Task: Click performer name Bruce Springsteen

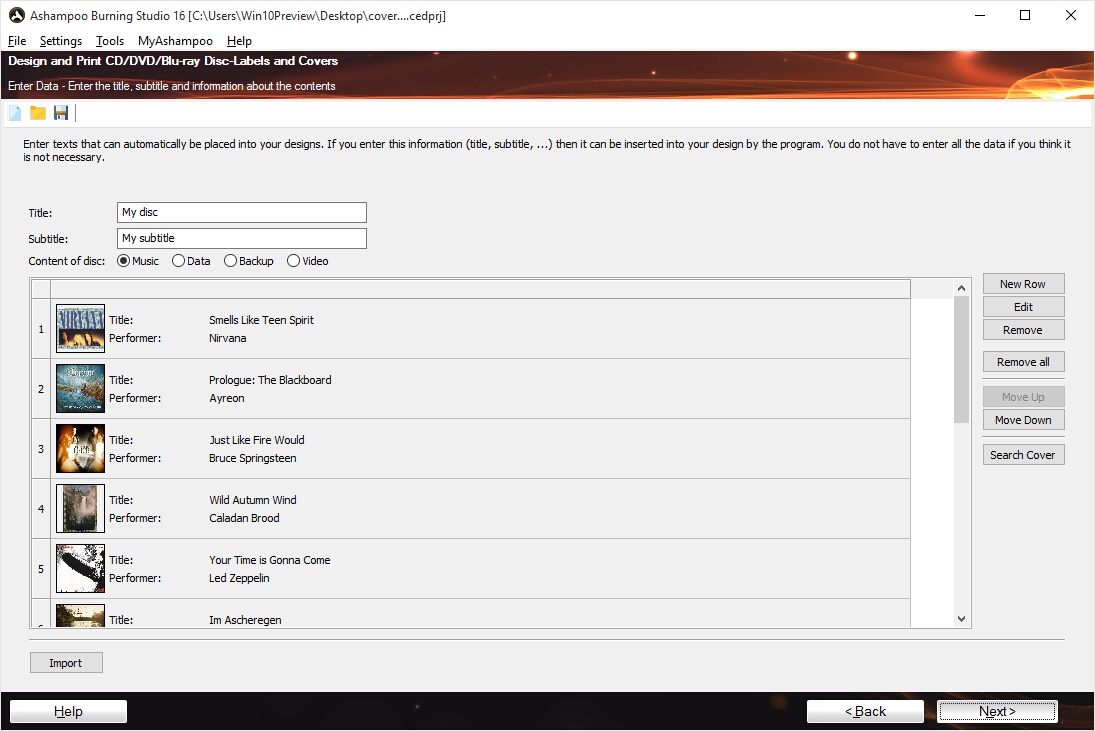Action: (253, 458)
